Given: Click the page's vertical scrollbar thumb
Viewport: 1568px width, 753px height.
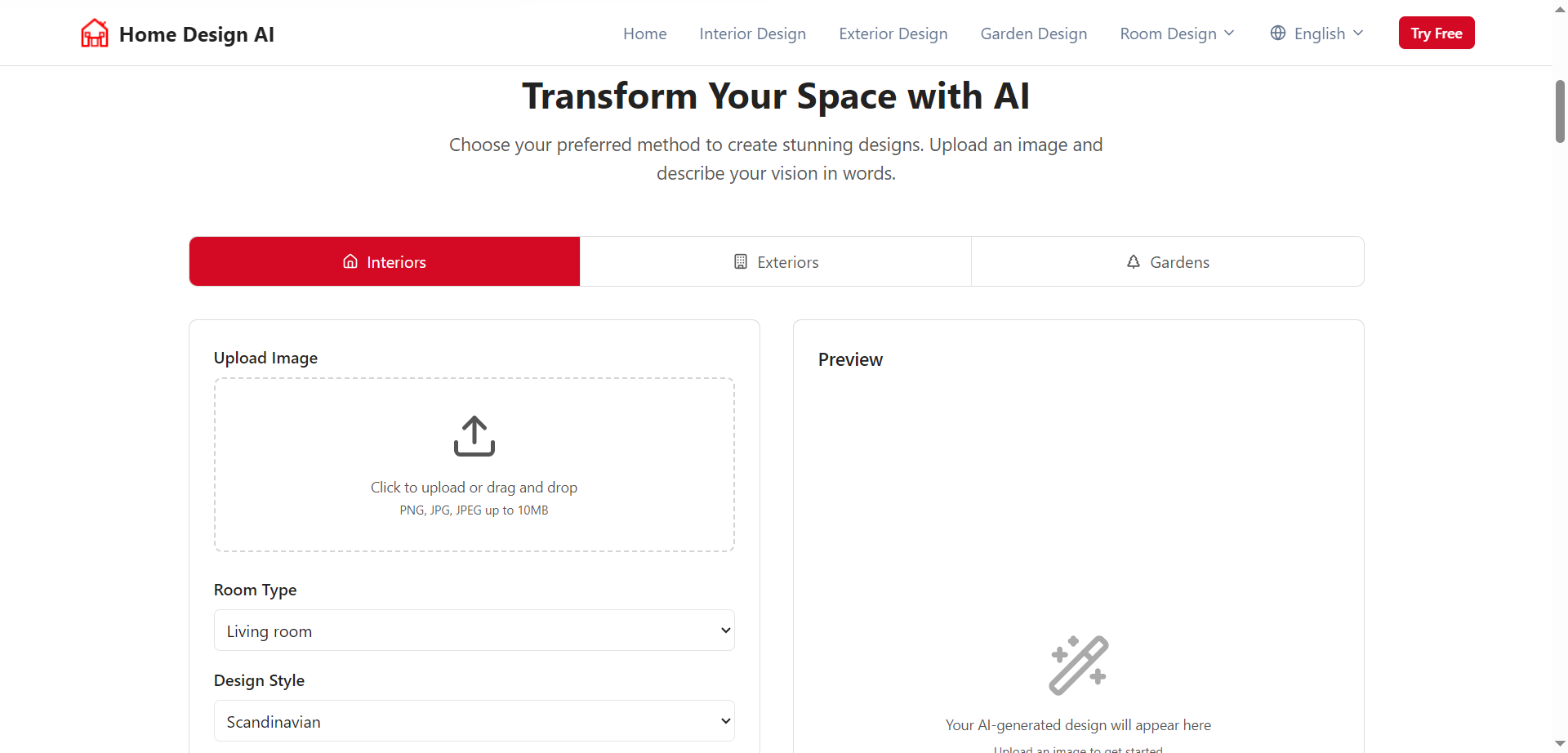Looking at the screenshot, I should click(1560, 111).
